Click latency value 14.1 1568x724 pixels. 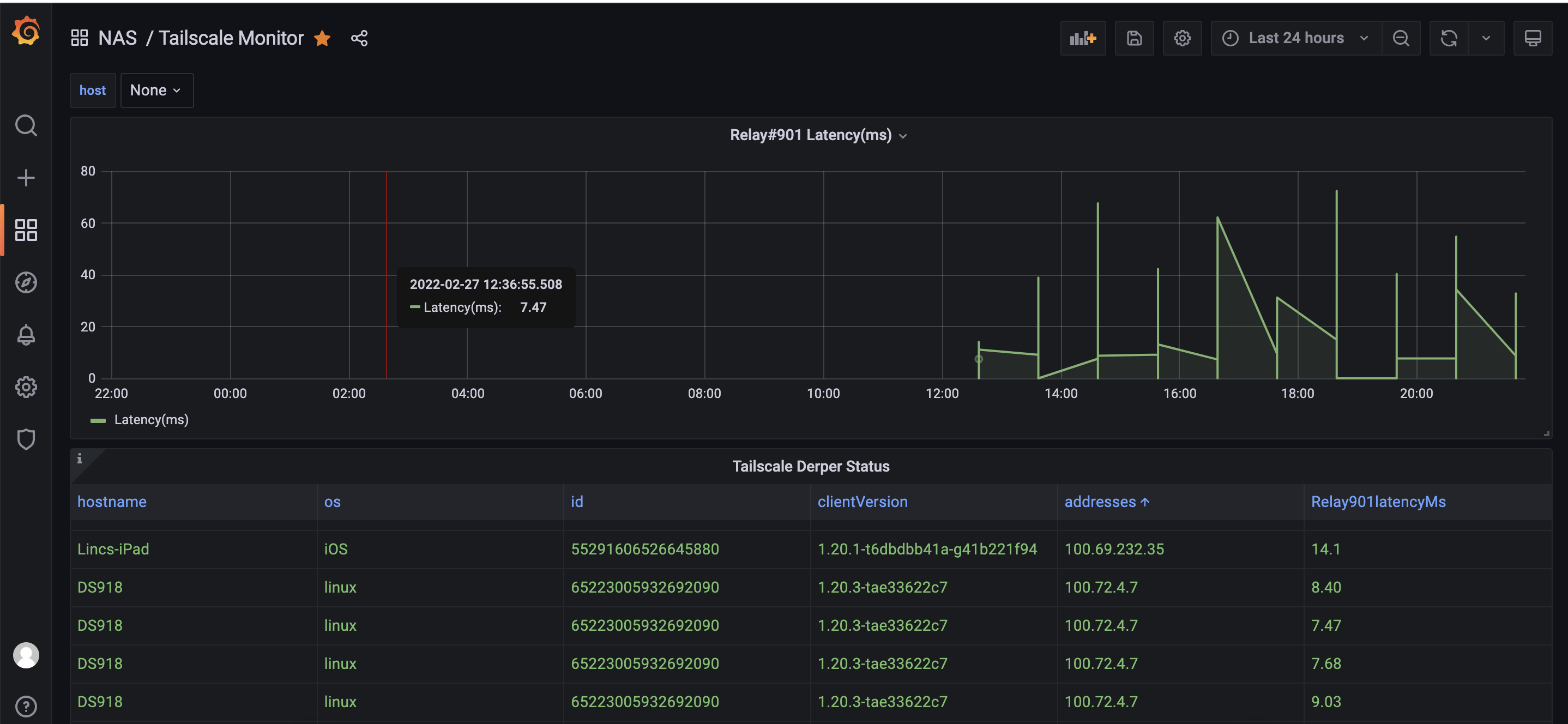1325,548
